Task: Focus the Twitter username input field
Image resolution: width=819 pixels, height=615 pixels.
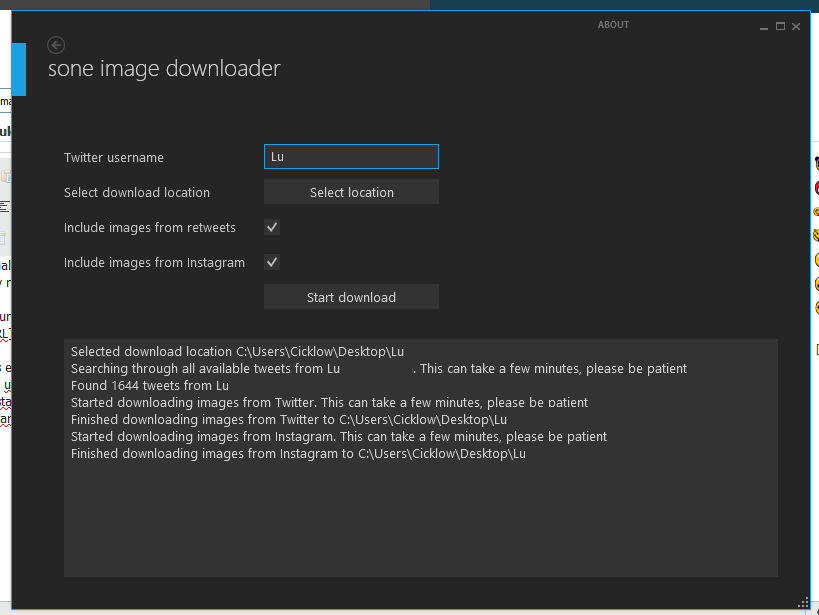Action: point(351,157)
